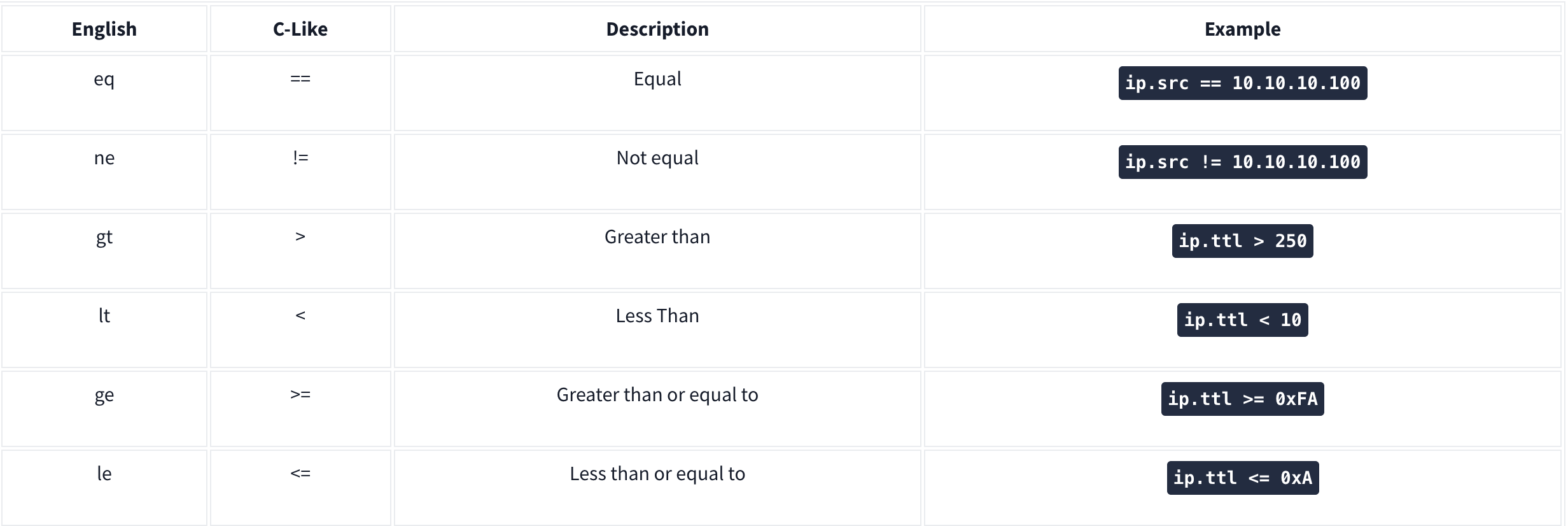Viewport: 1568px width, 526px height.
Task: Click the Example column header
Action: click(x=1242, y=29)
